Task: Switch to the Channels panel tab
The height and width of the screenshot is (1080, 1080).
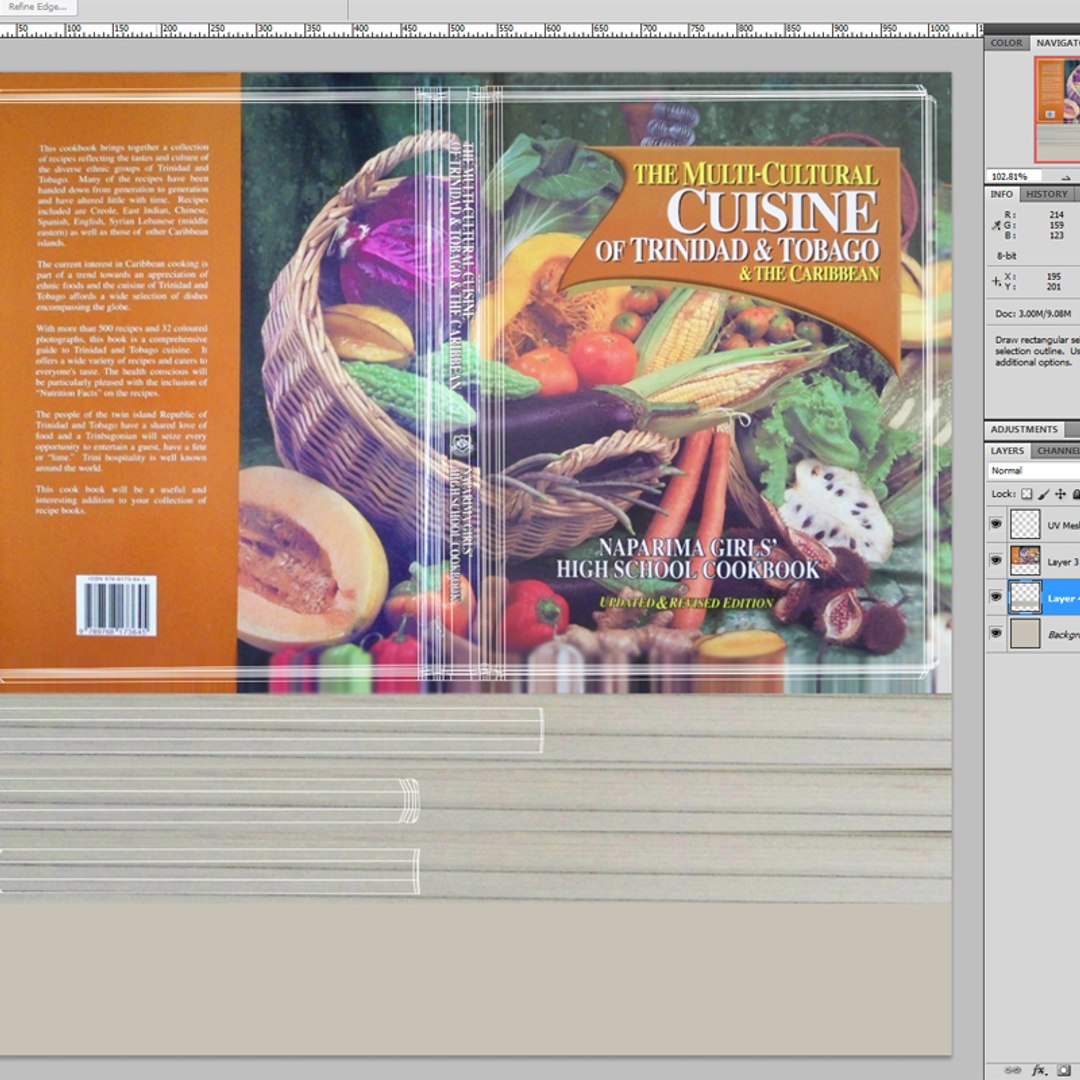Action: [x=1057, y=450]
